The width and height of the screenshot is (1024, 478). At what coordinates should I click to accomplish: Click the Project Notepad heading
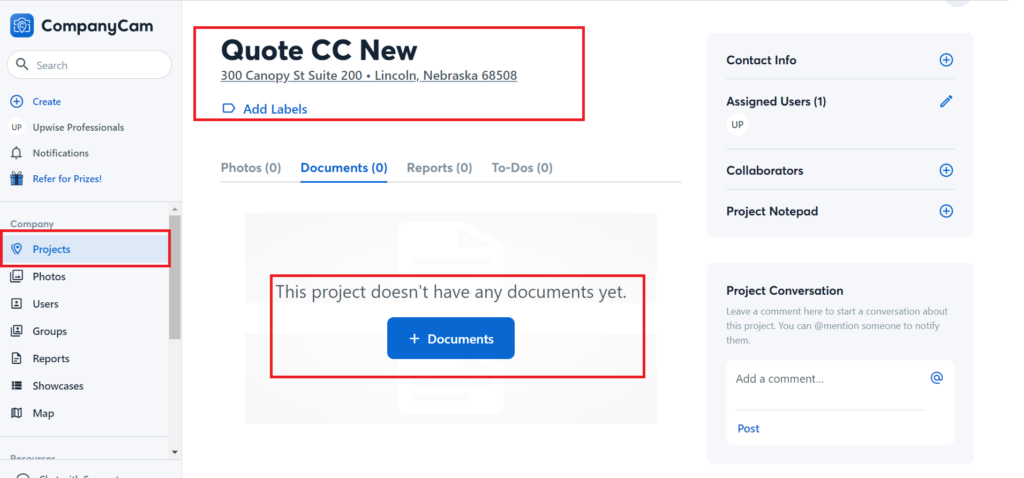tap(772, 211)
